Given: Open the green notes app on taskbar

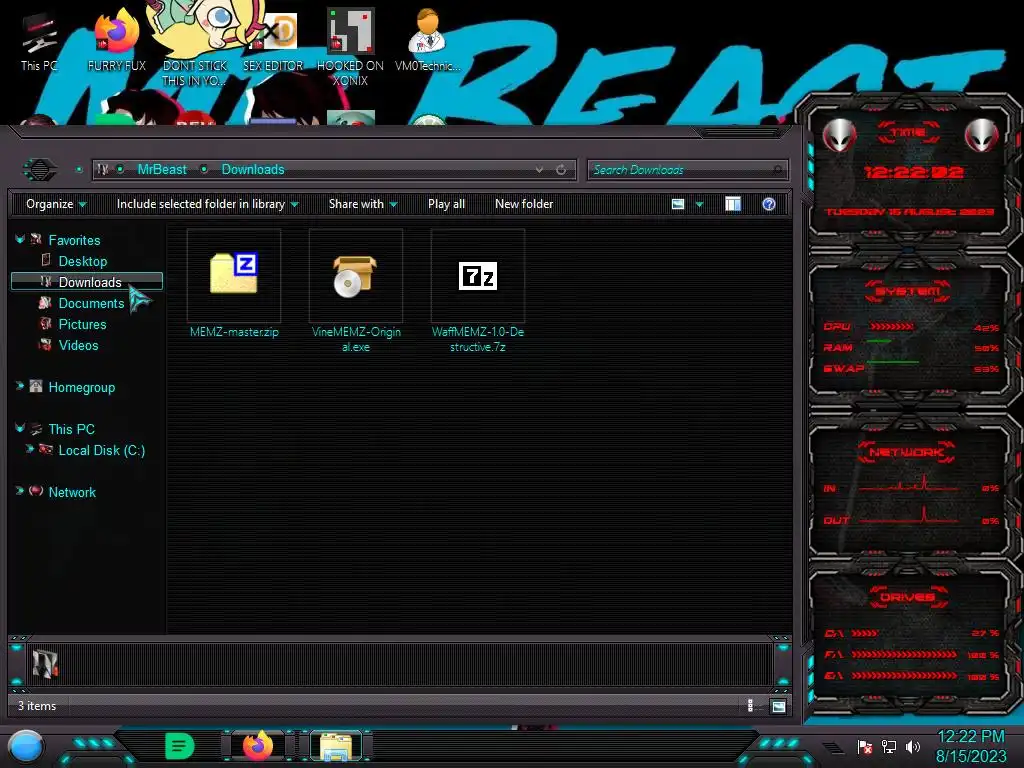Looking at the screenshot, I should [x=180, y=746].
